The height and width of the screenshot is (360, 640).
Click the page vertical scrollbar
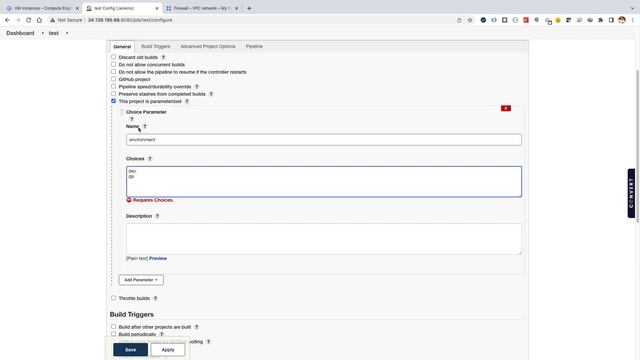(x=638, y=146)
